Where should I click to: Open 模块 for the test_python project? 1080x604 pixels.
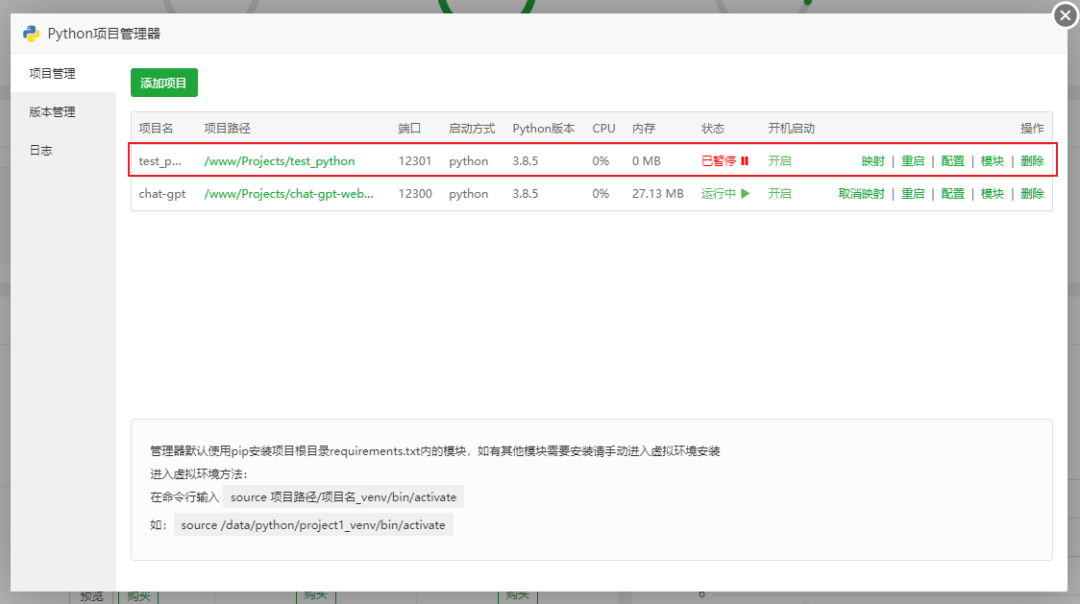[x=992, y=161]
